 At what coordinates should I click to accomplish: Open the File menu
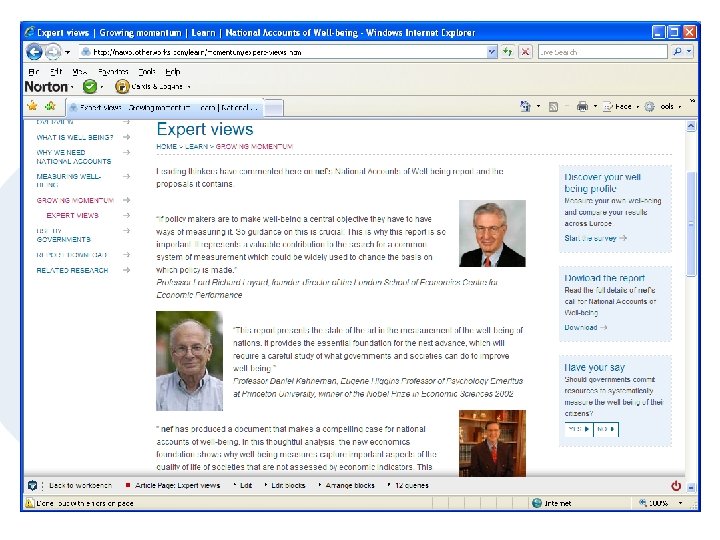pos(34,72)
